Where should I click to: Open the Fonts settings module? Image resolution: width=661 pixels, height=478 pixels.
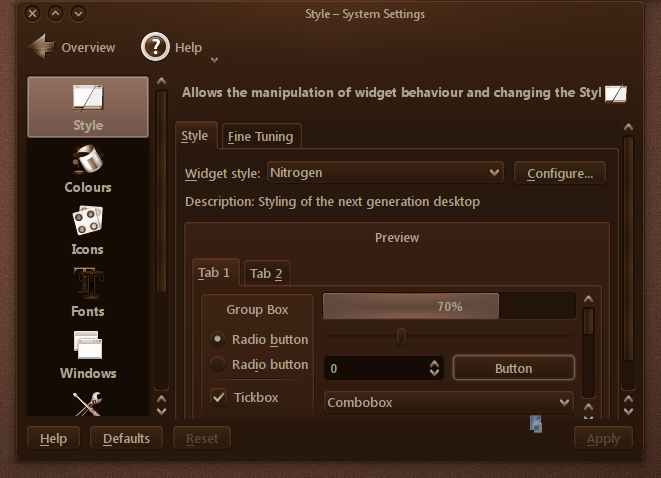pos(88,293)
